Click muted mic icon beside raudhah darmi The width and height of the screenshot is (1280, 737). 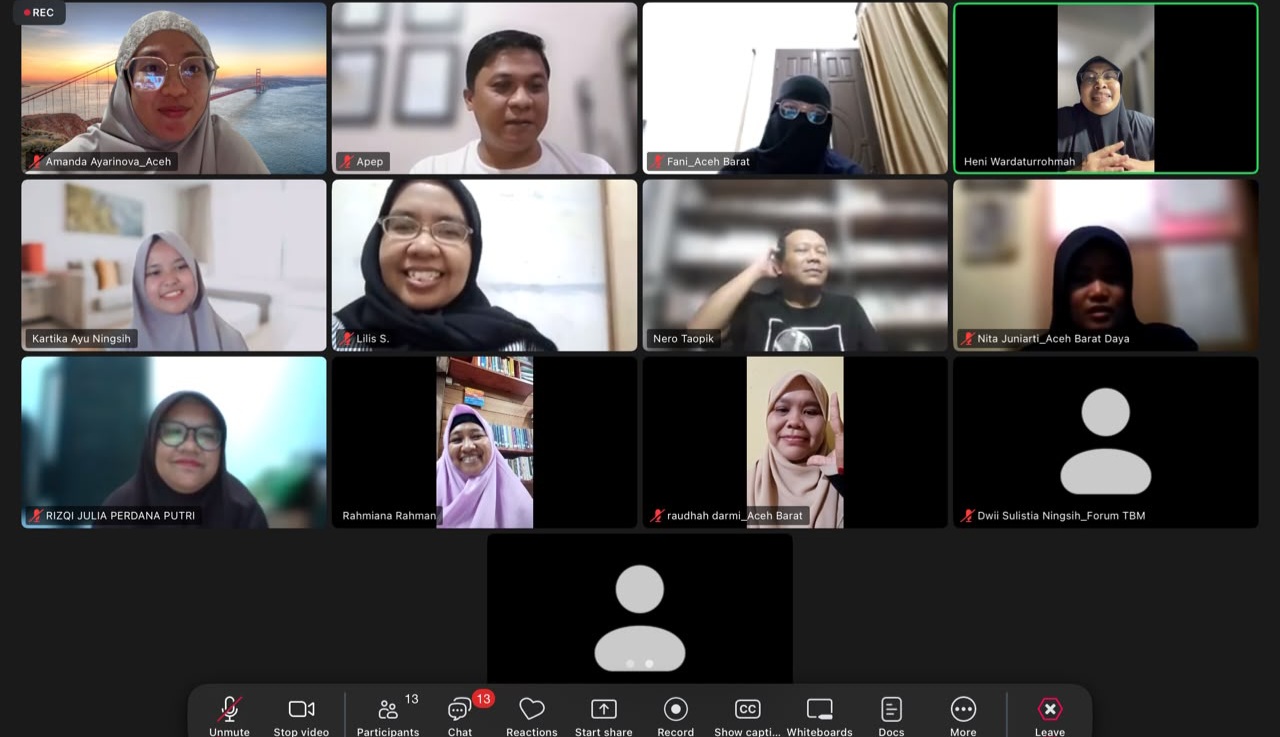[658, 515]
